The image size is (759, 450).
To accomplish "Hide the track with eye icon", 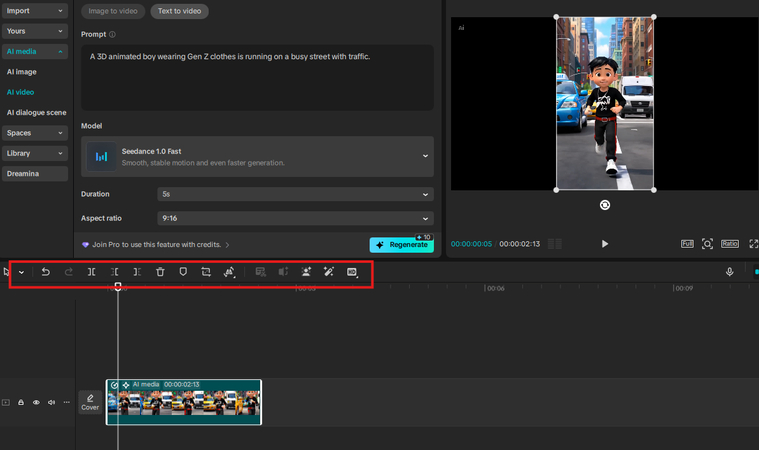I will pyautogui.click(x=36, y=402).
